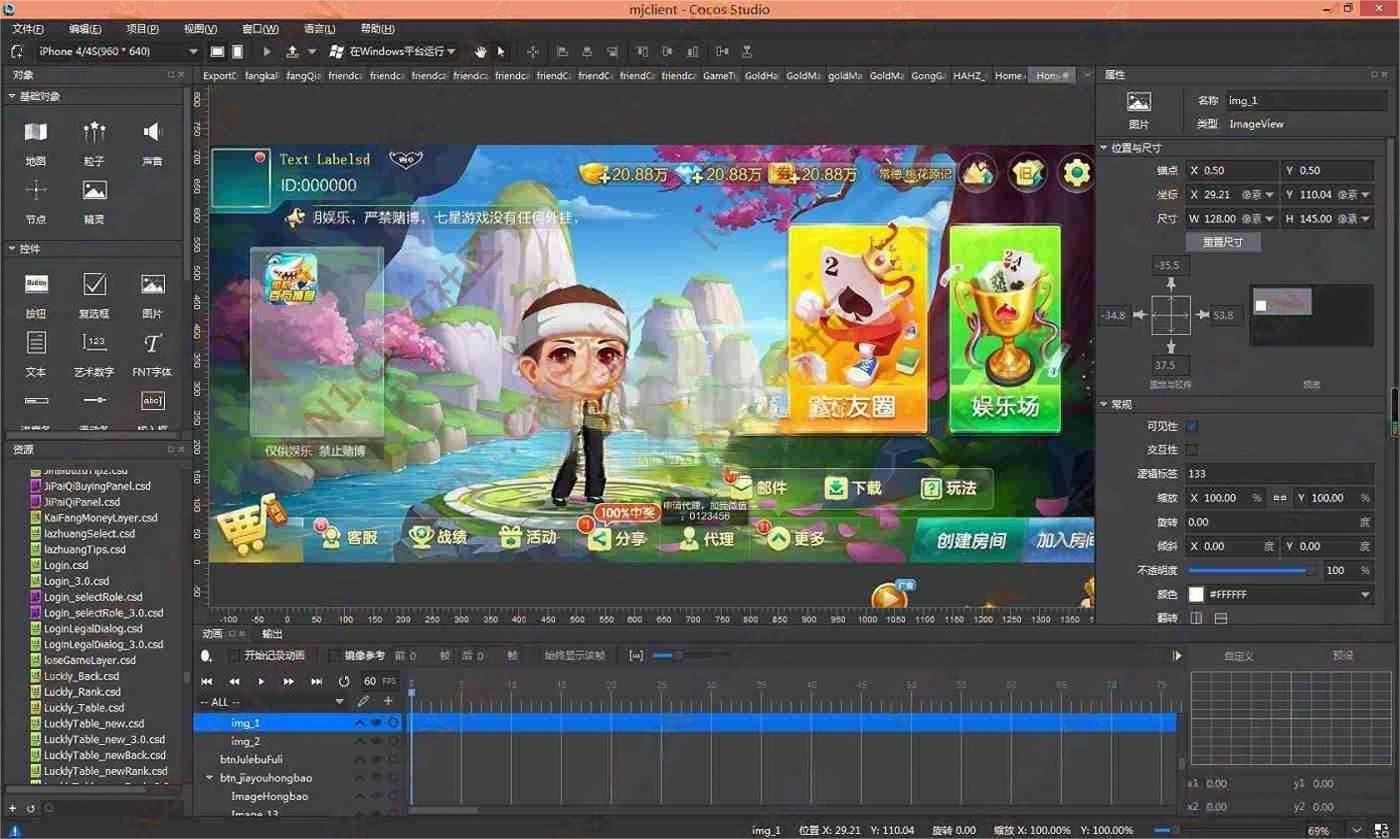Collapse the 基础对象 section

tap(12, 97)
